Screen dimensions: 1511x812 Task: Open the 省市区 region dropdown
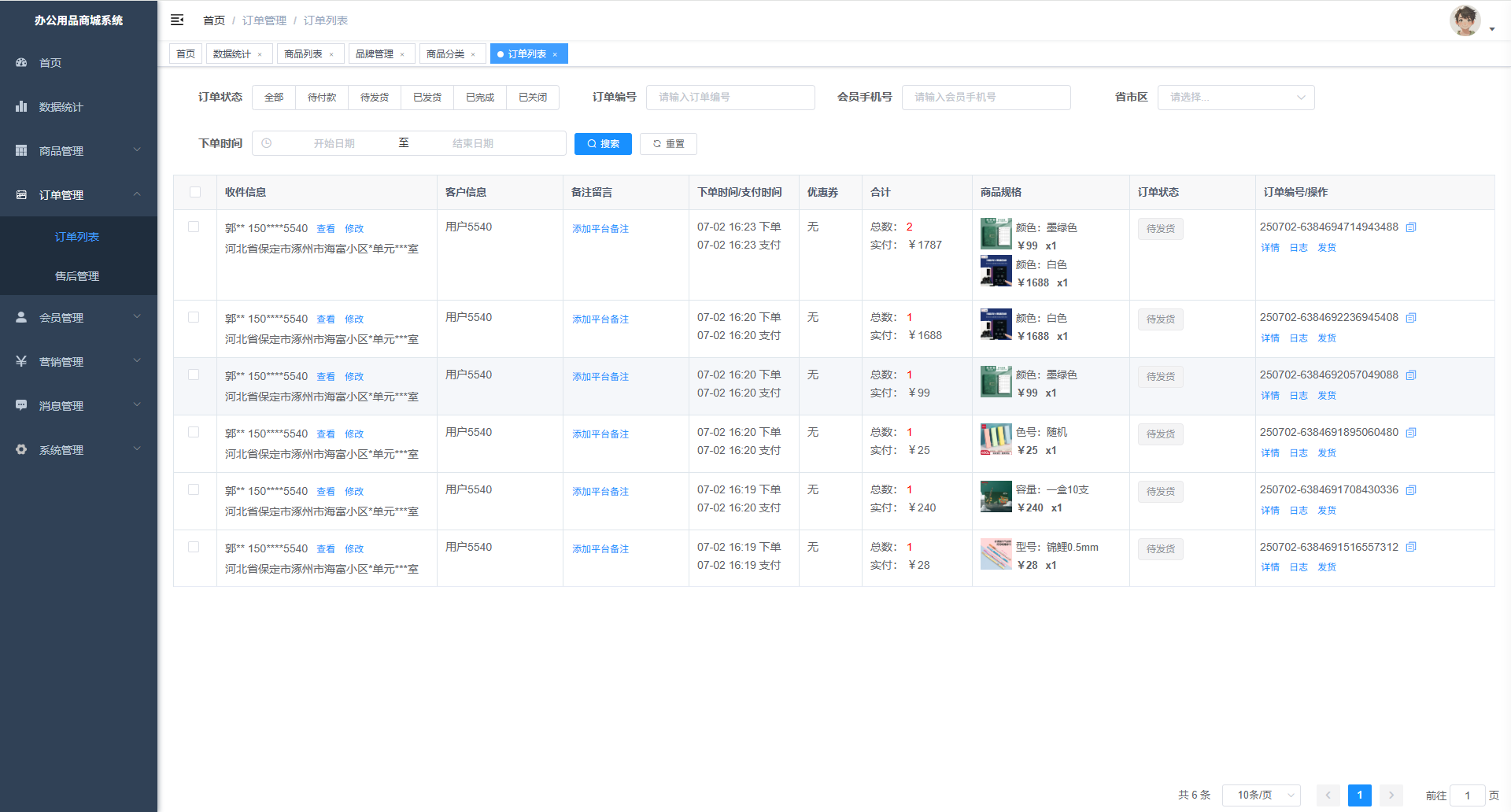point(1236,98)
